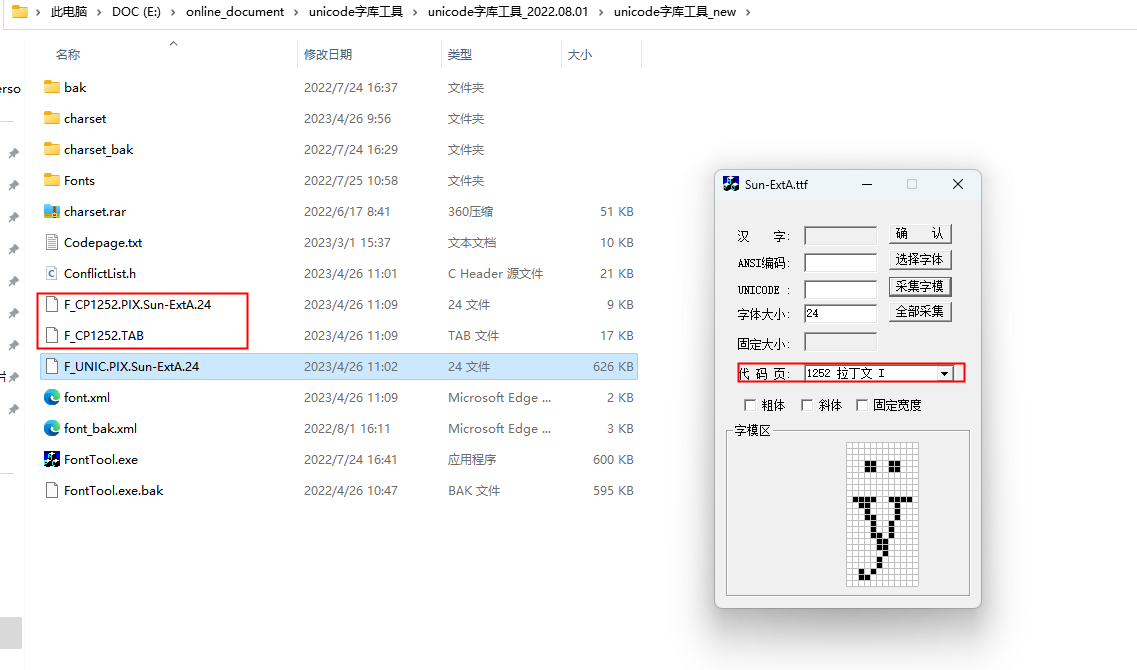Click the 确认 button

click(x=919, y=233)
